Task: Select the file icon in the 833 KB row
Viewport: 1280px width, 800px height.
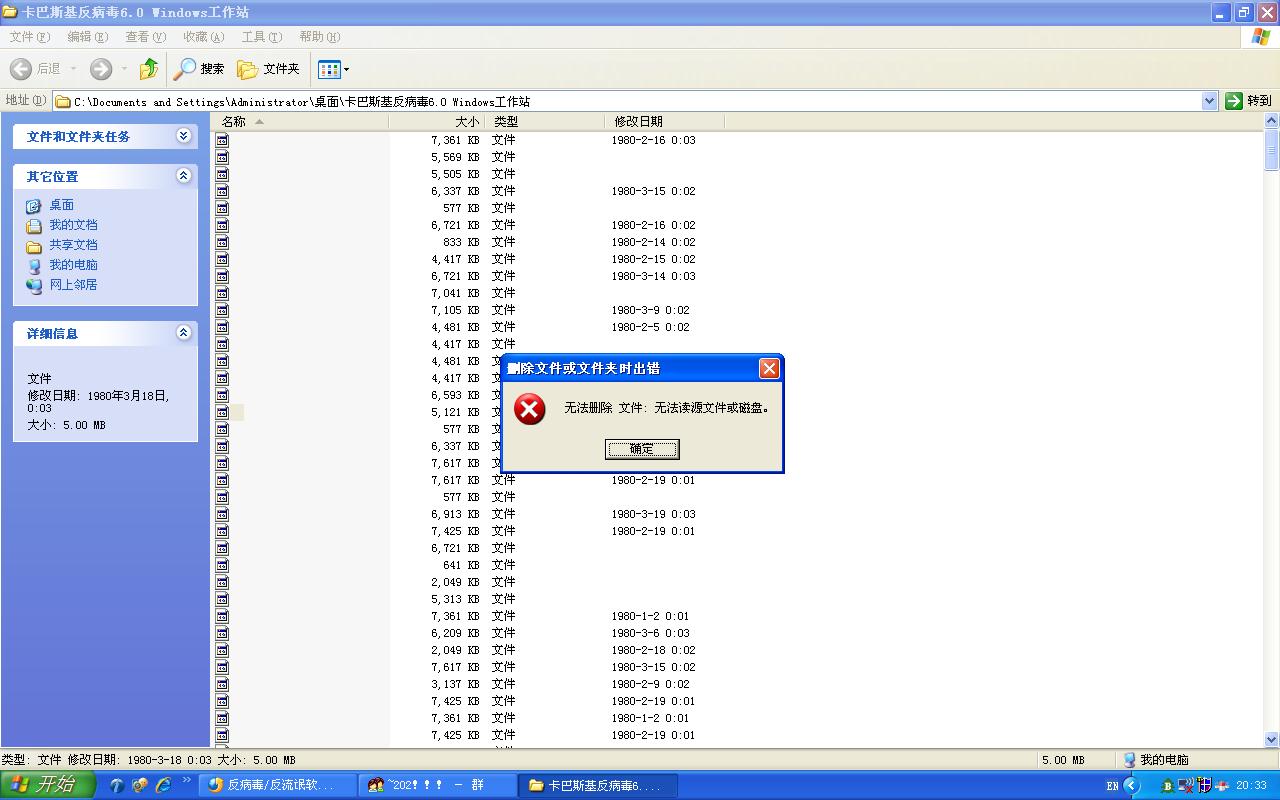Action: tap(222, 242)
